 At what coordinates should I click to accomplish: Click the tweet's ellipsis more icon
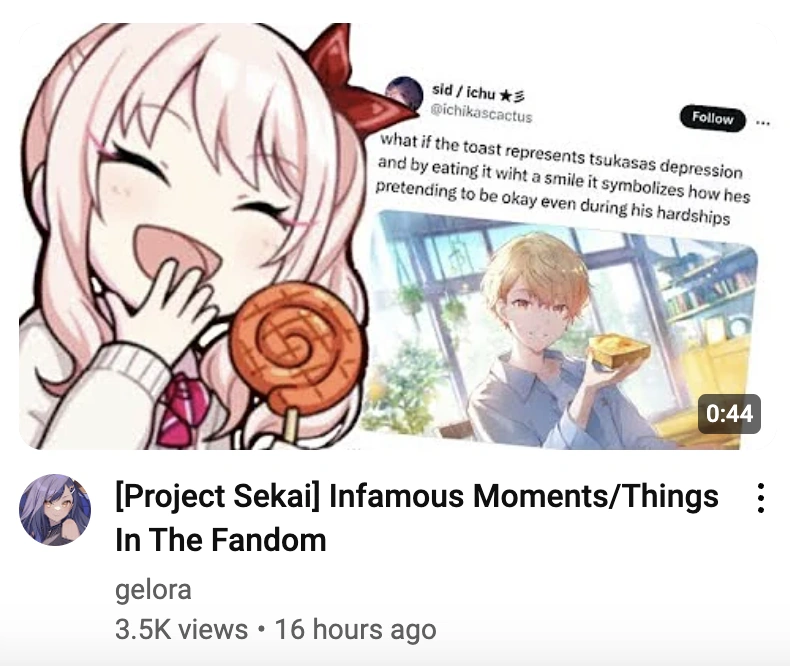(x=763, y=122)
